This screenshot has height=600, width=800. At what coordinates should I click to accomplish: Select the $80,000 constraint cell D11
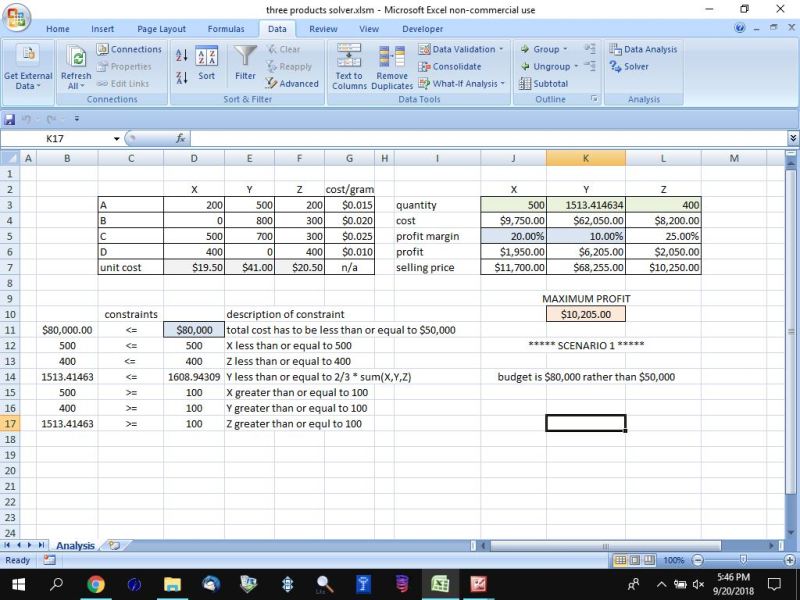point(194,330)
